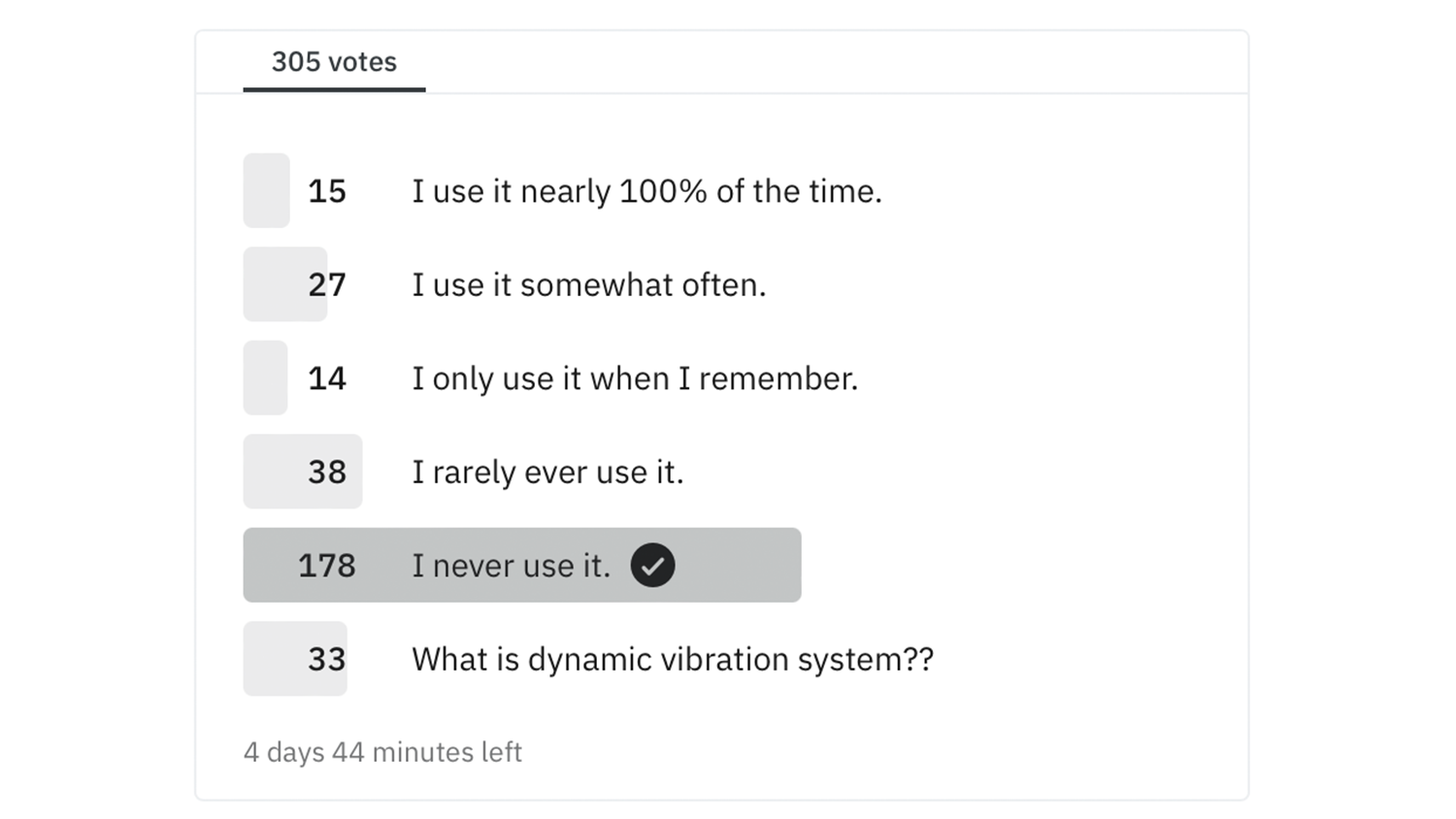
Task: Click the checkmark icon on 'I never use it'
Action: pyautogui.click(x=652, y=565)
